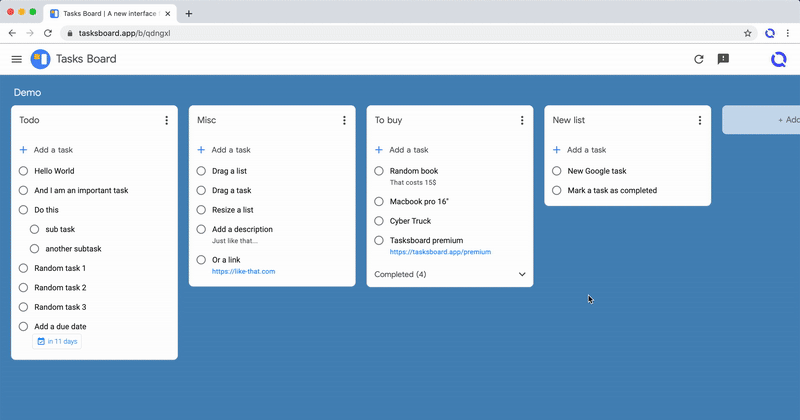
Task: Complete the New Google task item
Action: point(557,171)
